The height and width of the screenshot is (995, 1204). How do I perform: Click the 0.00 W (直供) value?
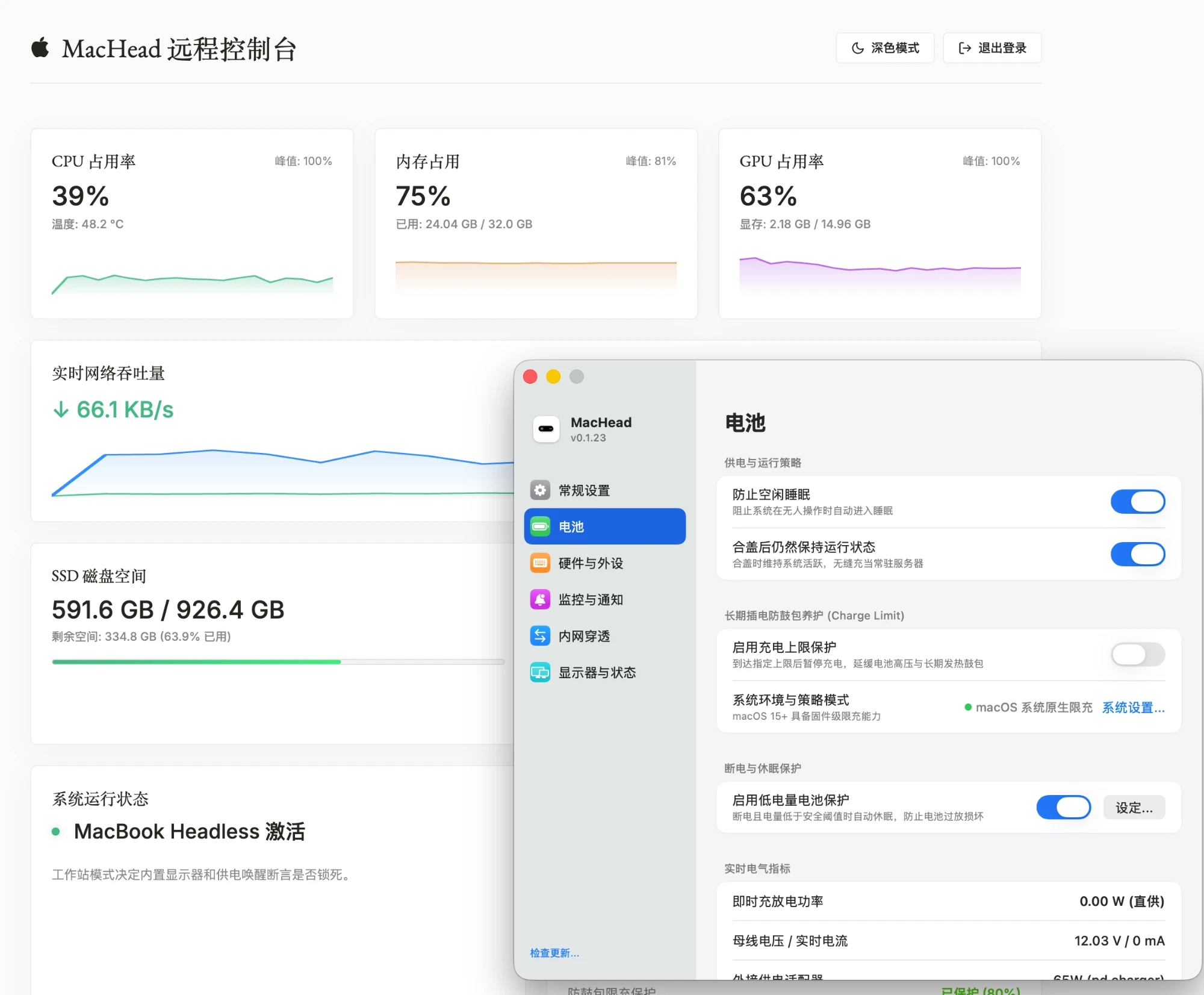click(x=1122, y=901)
